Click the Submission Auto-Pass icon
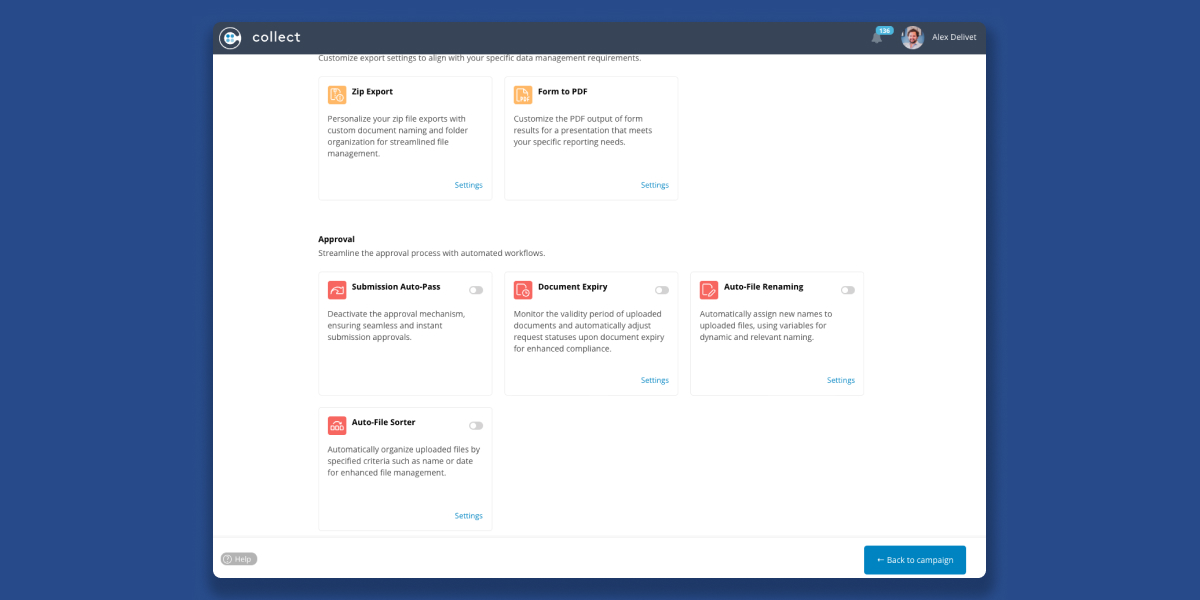The height and width of the screenshot is (600, 1200). click(x=337, y=290)
